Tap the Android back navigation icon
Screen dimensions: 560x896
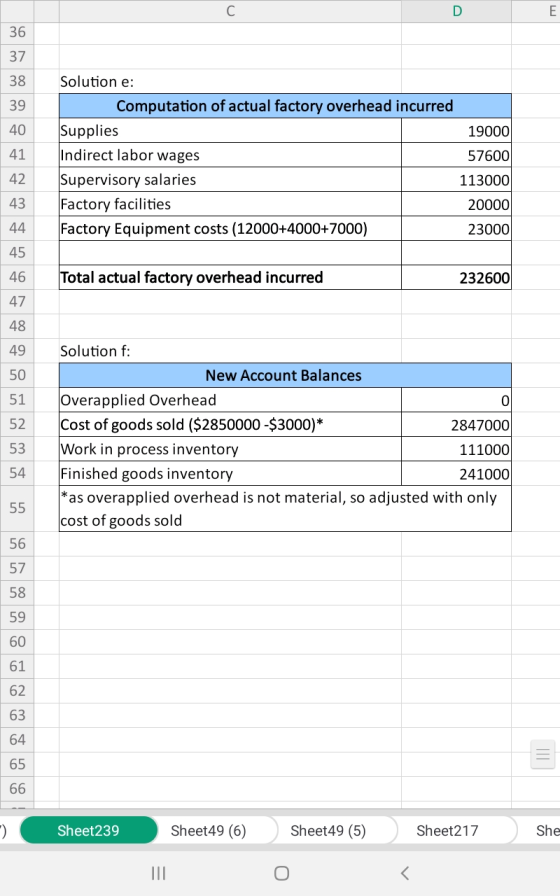pyautogui.click(x=405, y=873)
